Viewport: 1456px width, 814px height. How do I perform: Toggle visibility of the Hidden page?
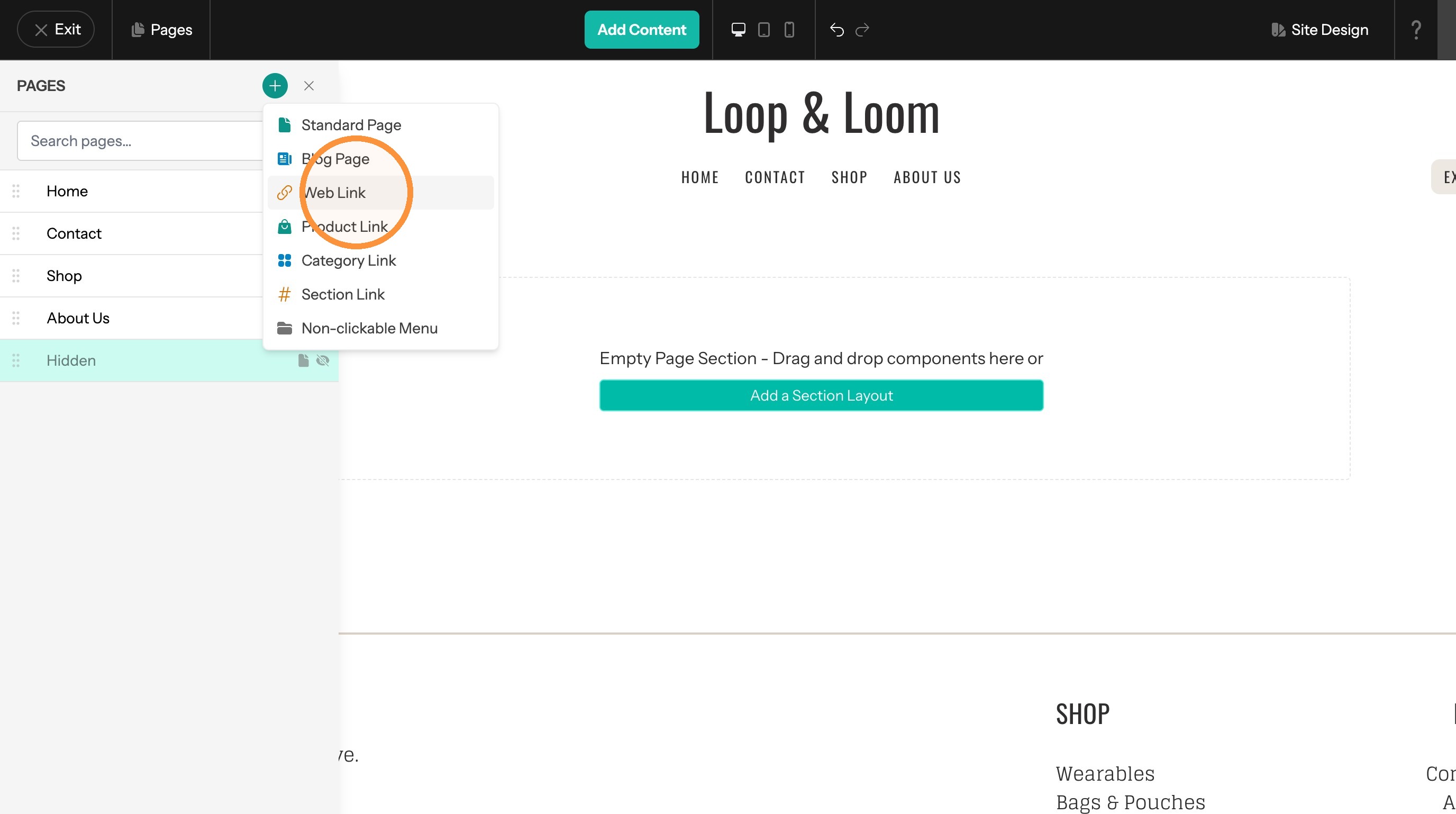[323, 360]
